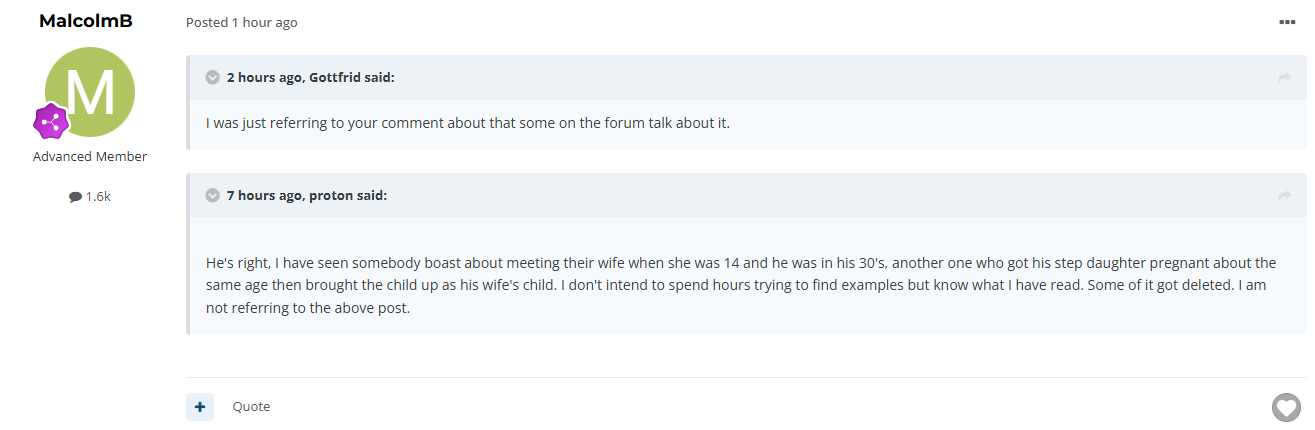Screen dimensions: 1315x430
Task: Open the post options ellipsis menu
Action: tap(1287, 22)
